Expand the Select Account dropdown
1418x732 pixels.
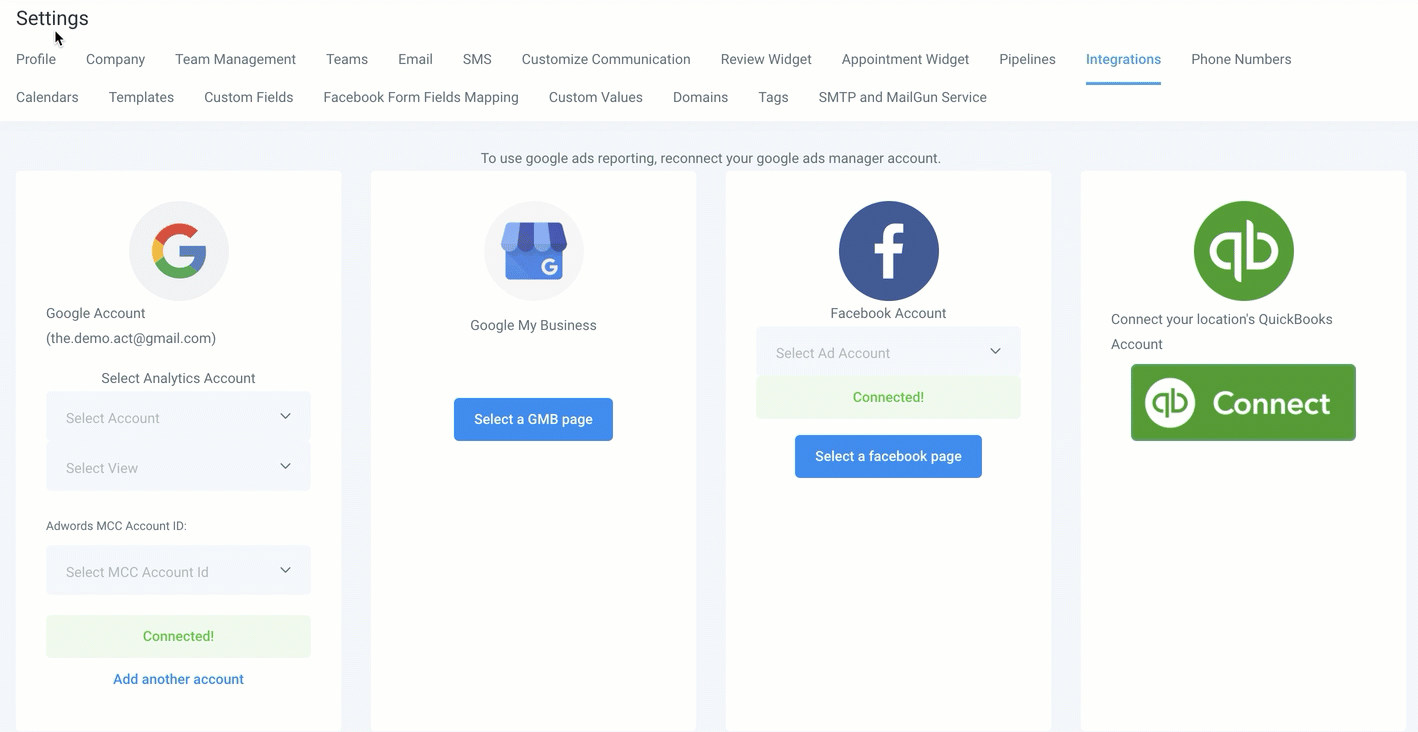pyautogui.click(x=178, y=417)
